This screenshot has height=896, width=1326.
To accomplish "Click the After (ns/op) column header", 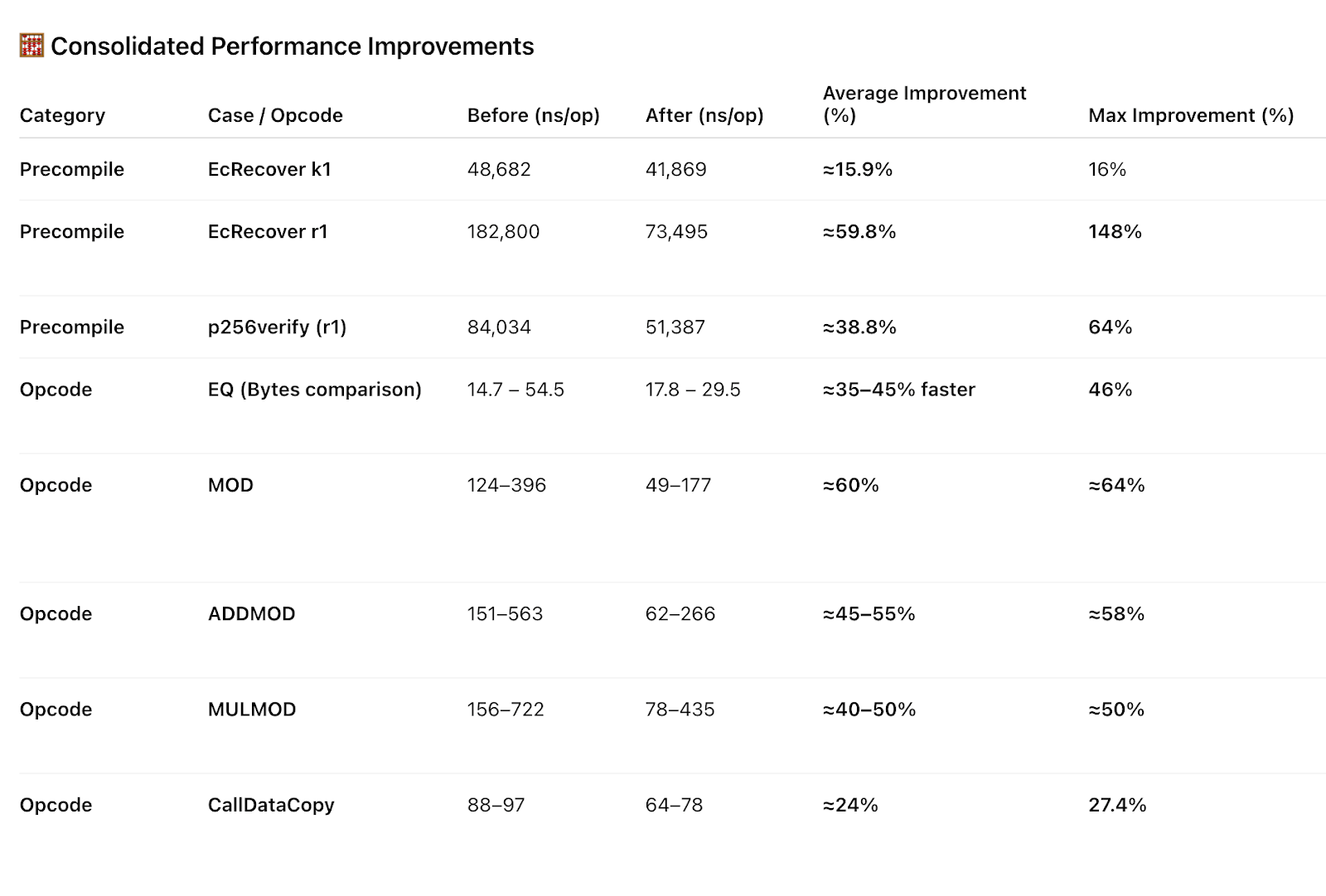I will (x=704, y=115).
